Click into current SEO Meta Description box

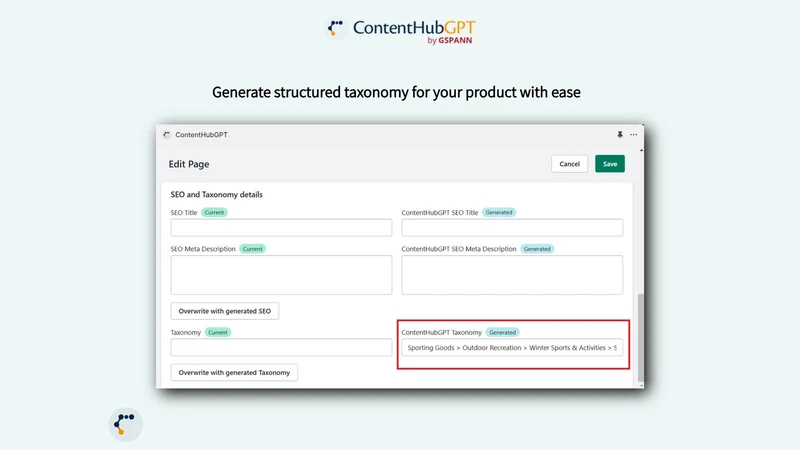pyautogui.click(x=281, y=275)
